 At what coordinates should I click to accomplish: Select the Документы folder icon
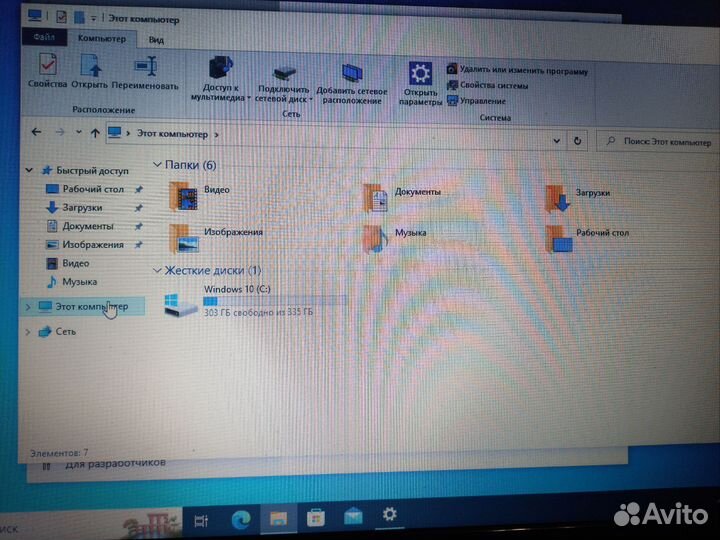(x=376, y=198)
